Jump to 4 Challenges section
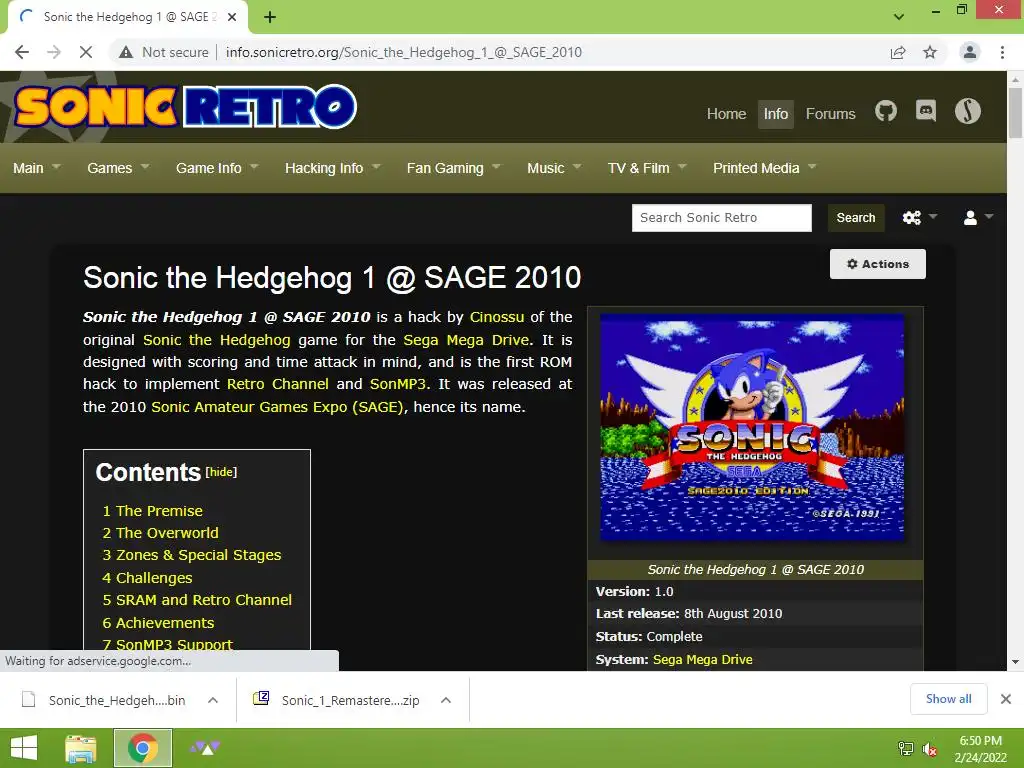Screen dimensions: 1024x768 [x=147, y=578]
